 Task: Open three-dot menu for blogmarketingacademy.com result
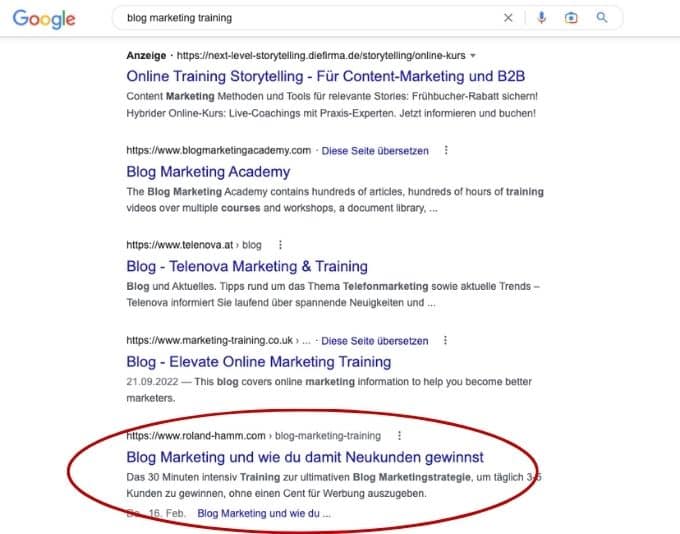446,150
